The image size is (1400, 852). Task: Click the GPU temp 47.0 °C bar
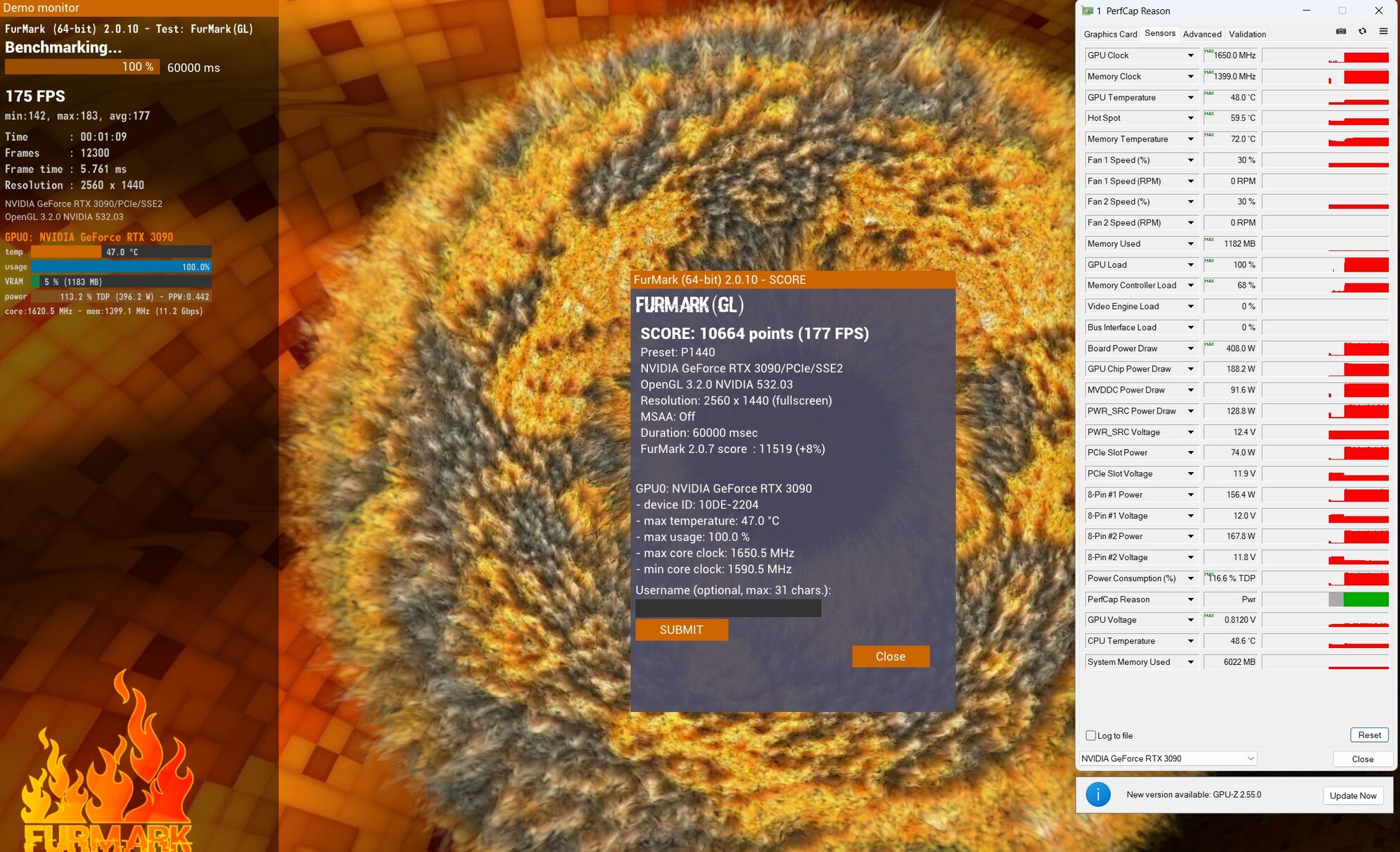(x=121, y=252)
